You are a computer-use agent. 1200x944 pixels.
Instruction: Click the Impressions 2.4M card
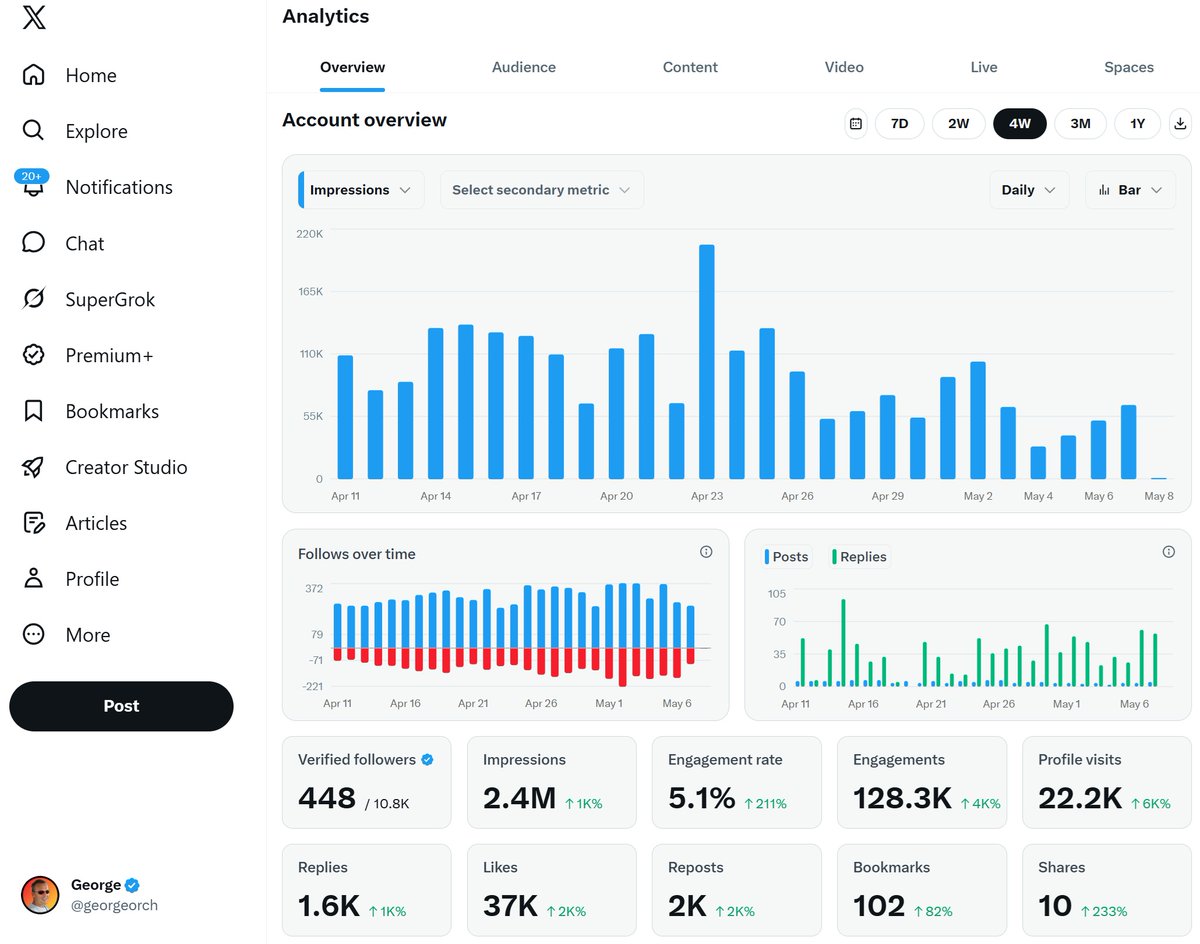(552, 783)
